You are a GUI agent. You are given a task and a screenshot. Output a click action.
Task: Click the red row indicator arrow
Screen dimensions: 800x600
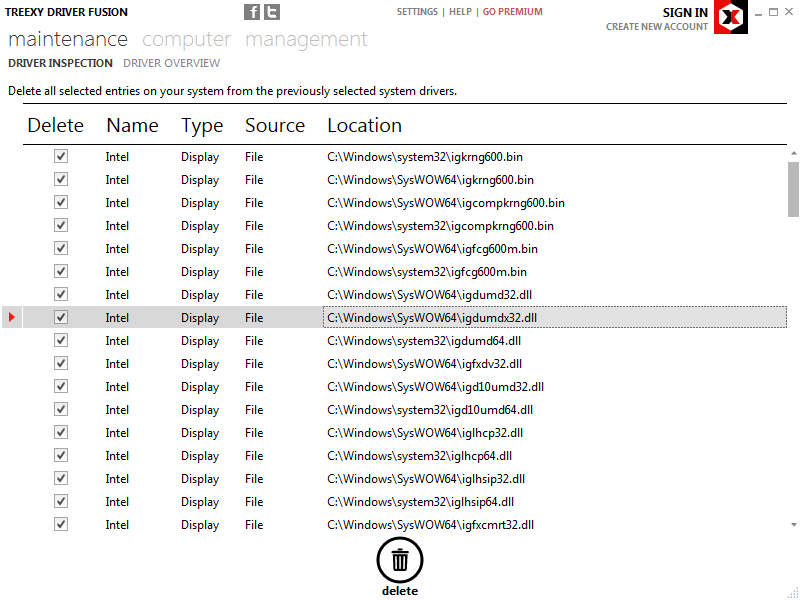[12, 317]
